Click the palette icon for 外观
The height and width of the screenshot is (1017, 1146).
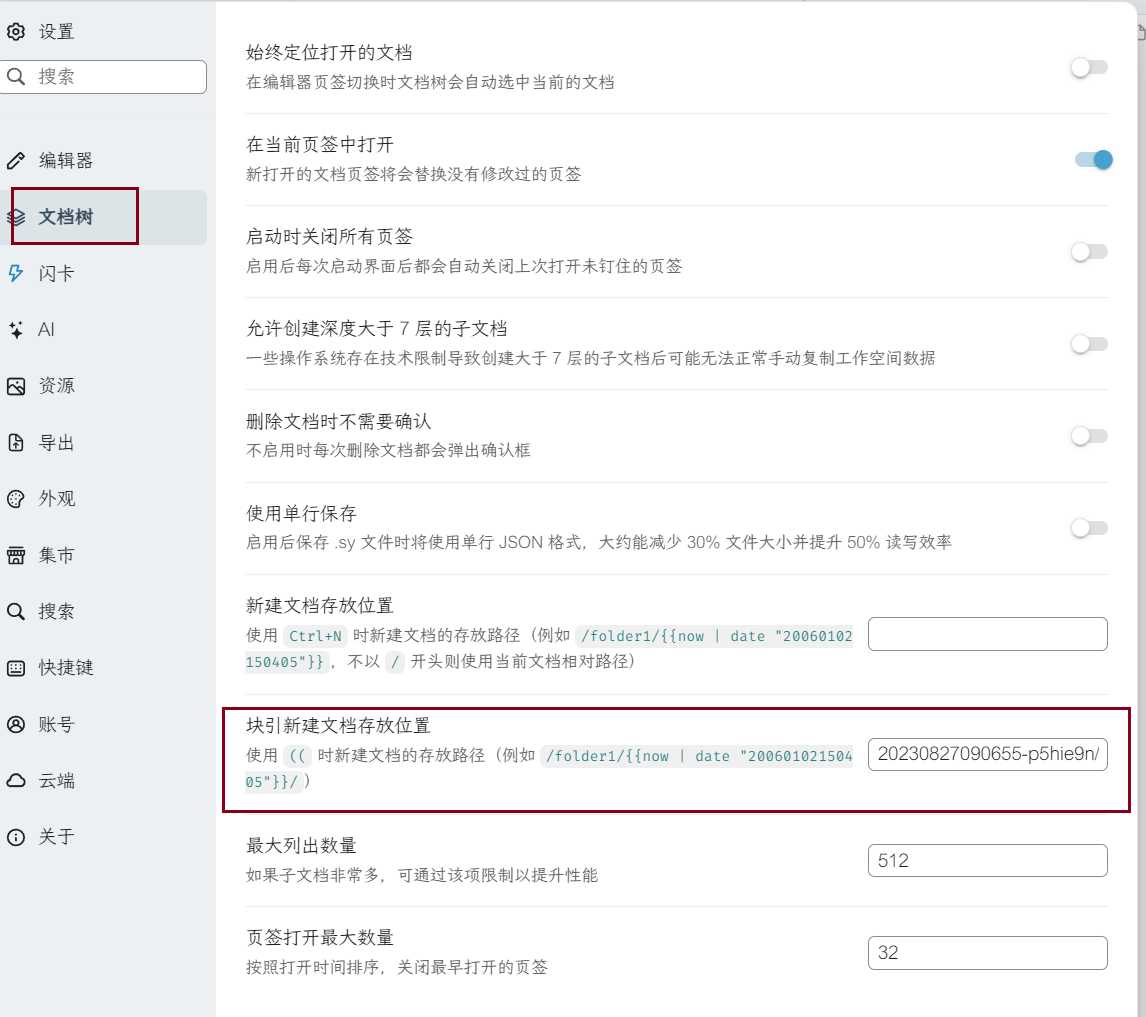point(16,499)
